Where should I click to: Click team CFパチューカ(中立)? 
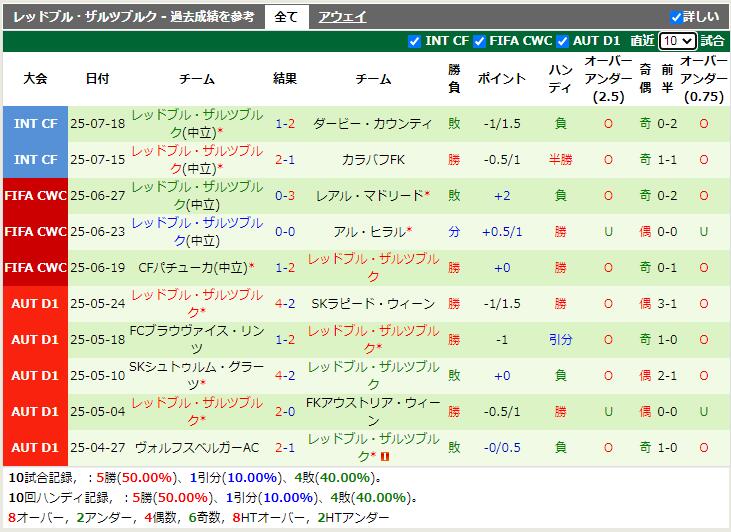pos(193,268)
